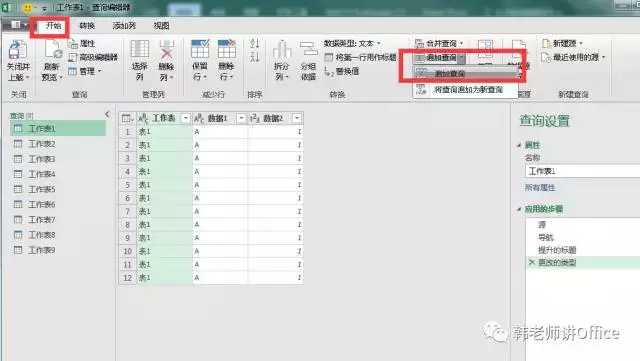Choose 将查询追加为新查询 menu item
Screen dimensions: 640x361
[465, 89]
